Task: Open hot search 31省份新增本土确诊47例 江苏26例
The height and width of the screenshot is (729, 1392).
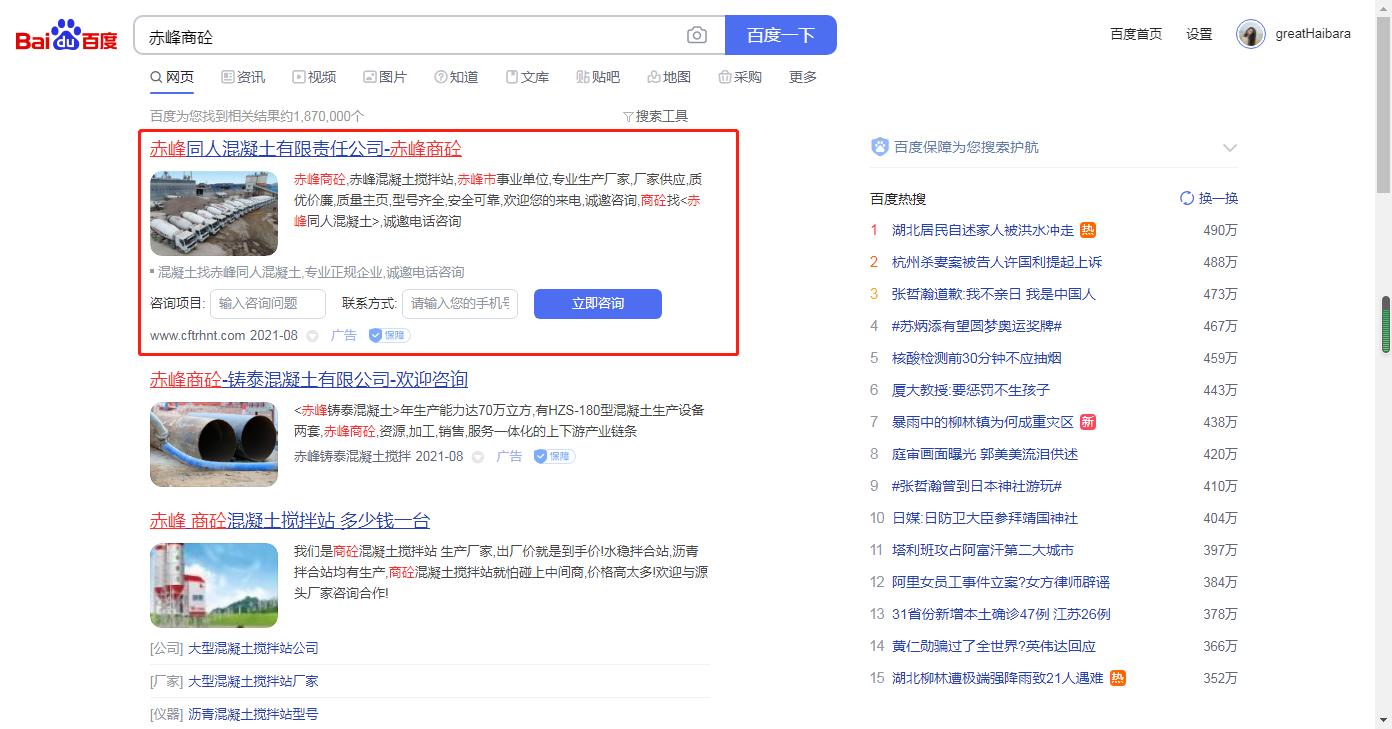Action: click(x=1001, y=614)
